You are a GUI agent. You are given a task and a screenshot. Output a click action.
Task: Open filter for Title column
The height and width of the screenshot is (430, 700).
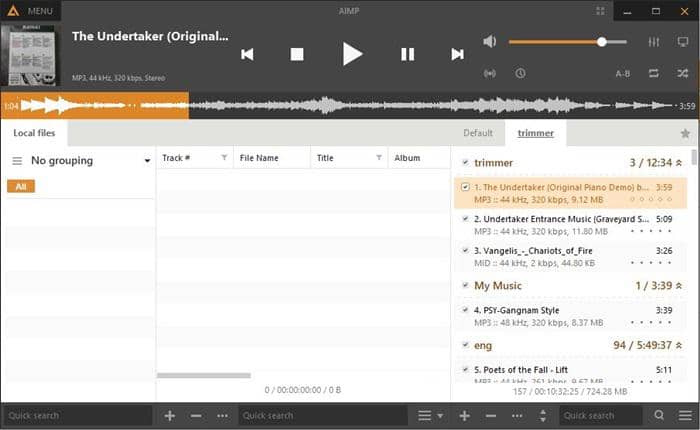pyautogui.click(x=379, y=157)
